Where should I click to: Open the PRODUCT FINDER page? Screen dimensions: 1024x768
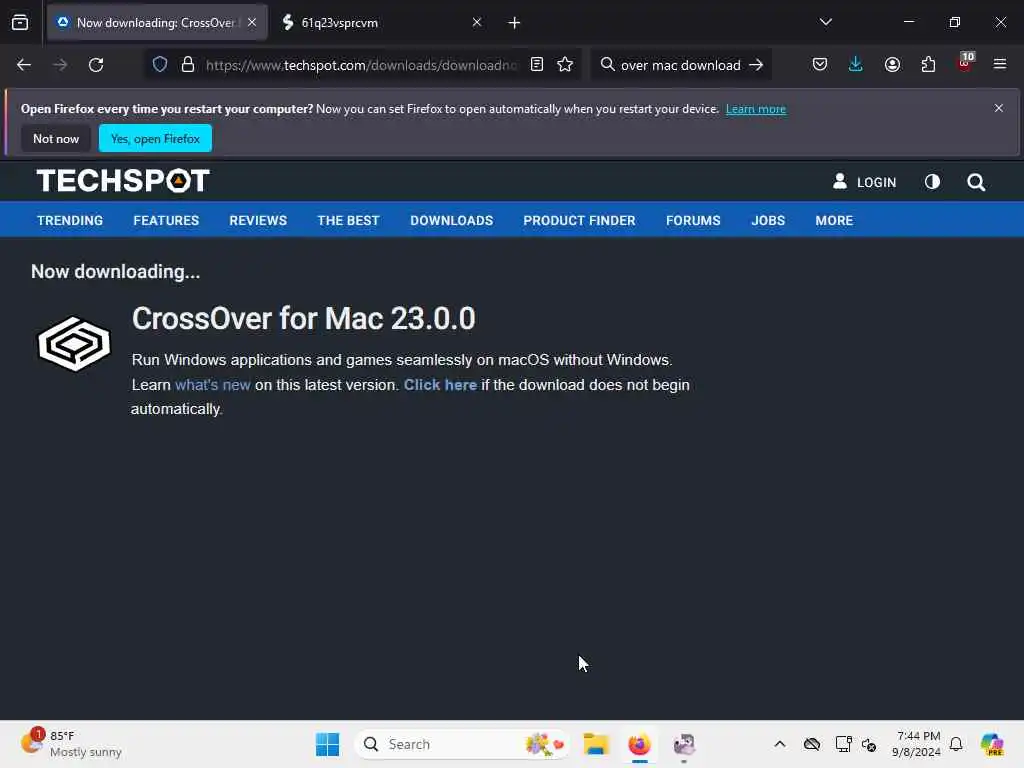coord(579,221)
